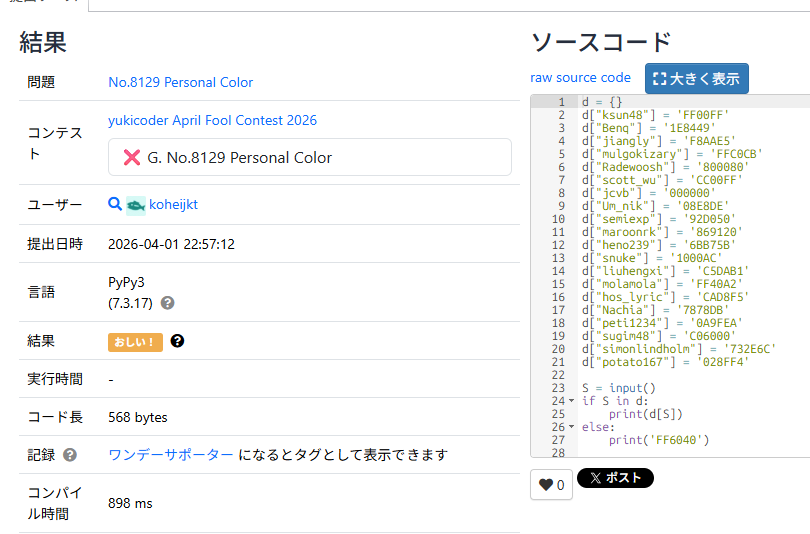Click code line d["semiexp"] = '92D050'
The width and height of the screenshot is (810, 534).
click(x=659, y=219)
